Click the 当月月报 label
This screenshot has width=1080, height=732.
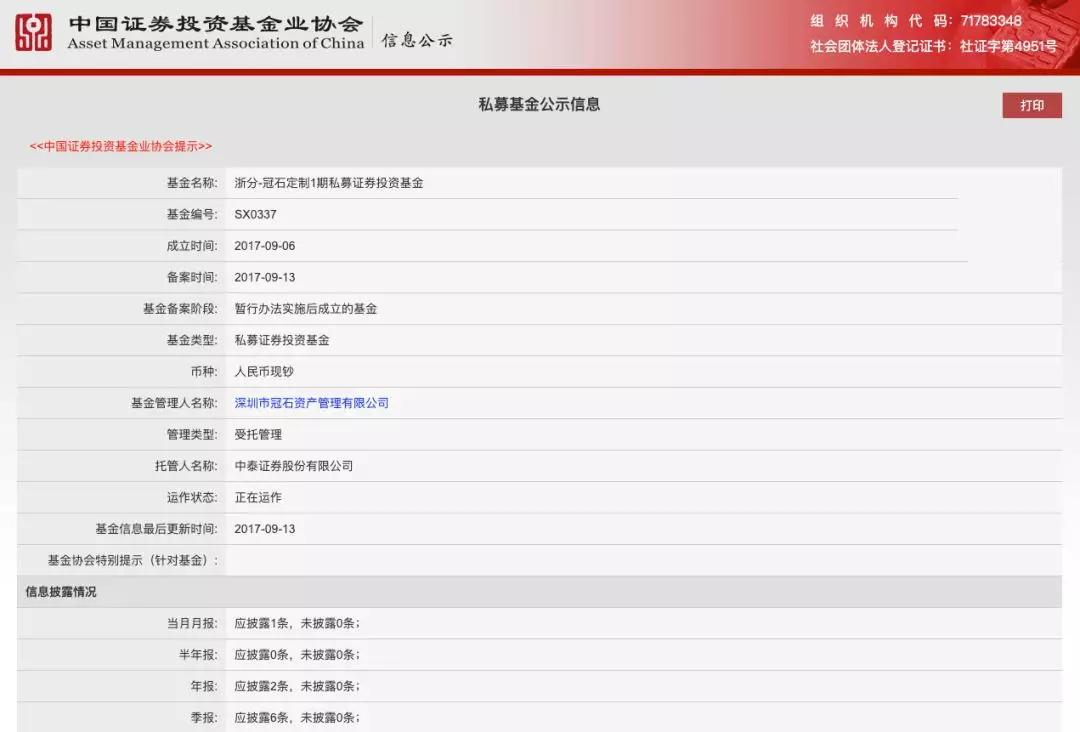click(x=191, y=623)
